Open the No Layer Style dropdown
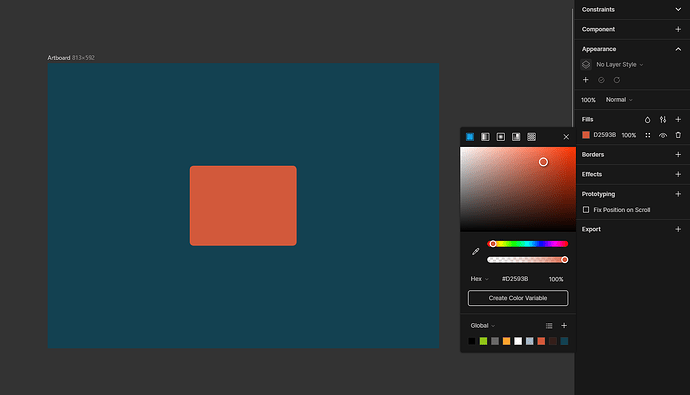690x395 pixels. [x=620, y=65]
